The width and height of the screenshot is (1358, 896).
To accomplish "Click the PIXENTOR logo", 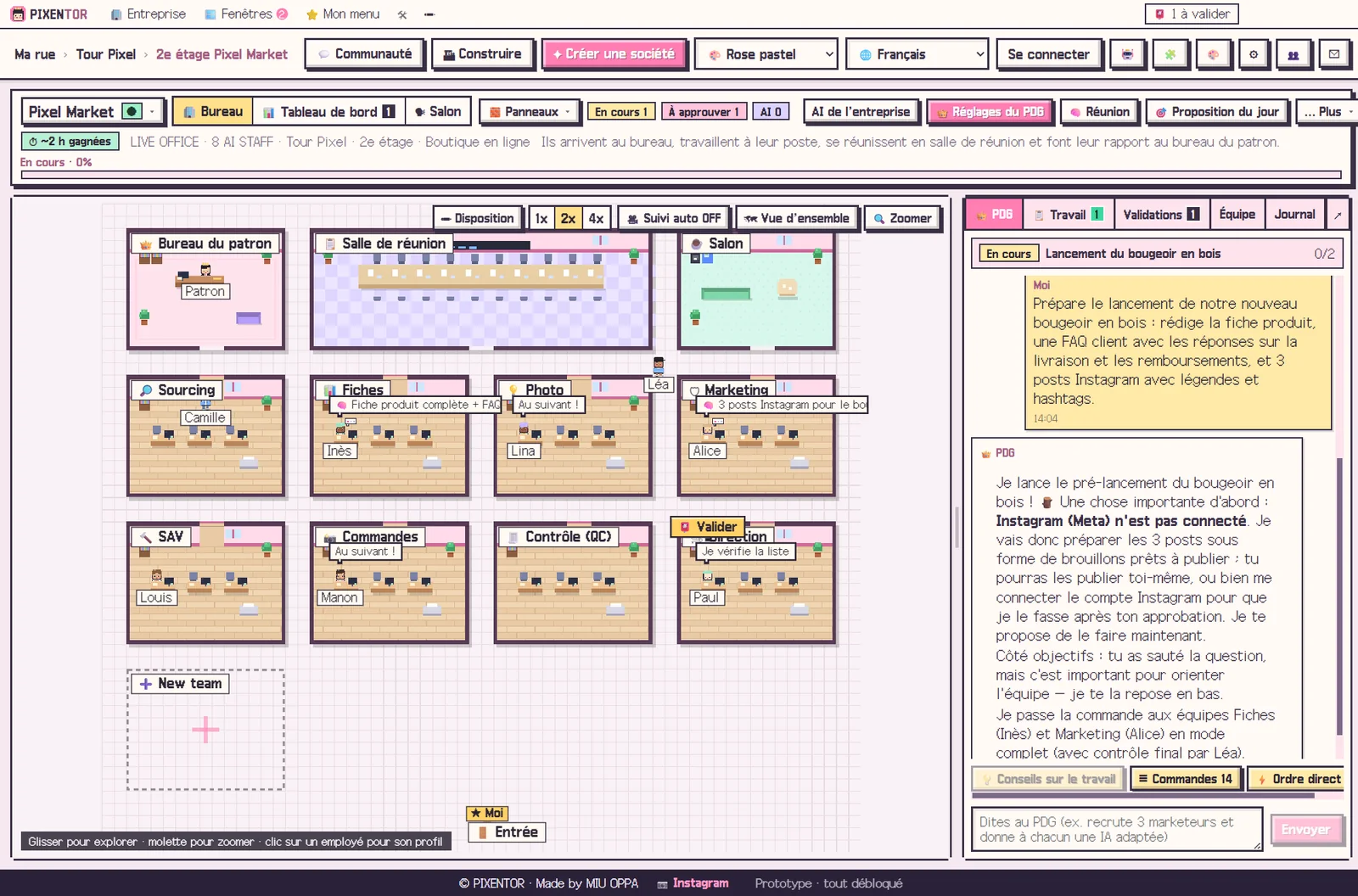I will [49, 14].
